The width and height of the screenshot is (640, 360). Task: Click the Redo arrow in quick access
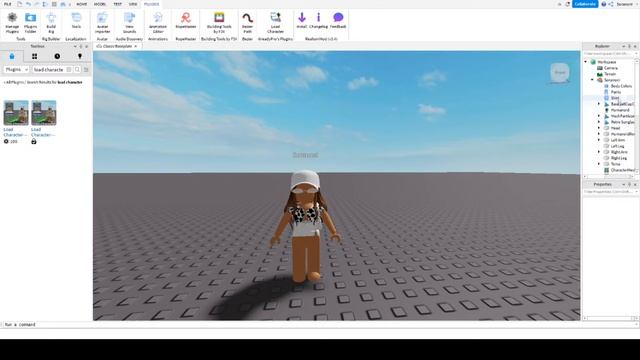click(x=36, y=4)
